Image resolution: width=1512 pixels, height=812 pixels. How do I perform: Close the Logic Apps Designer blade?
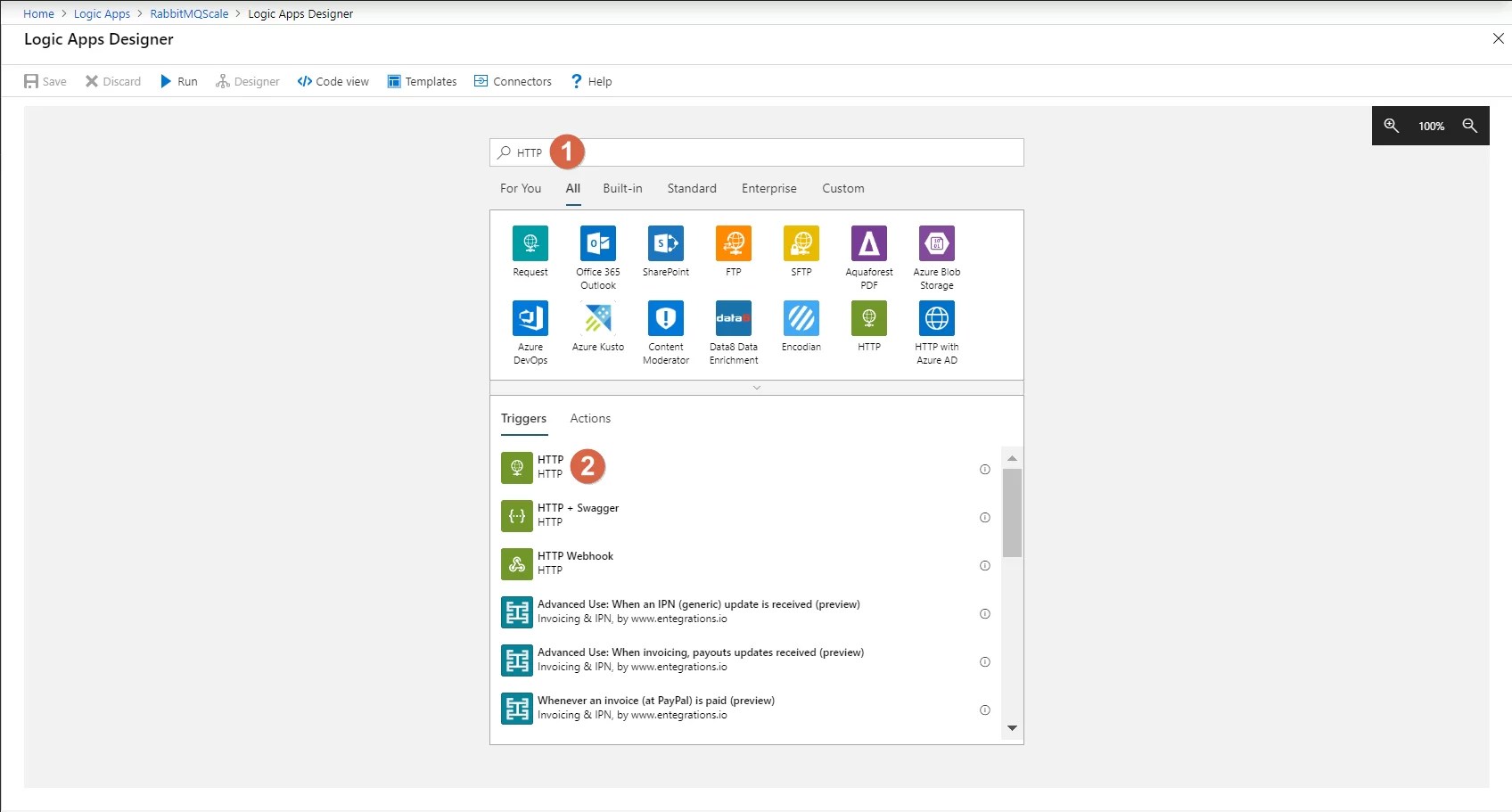[1498, 38]
